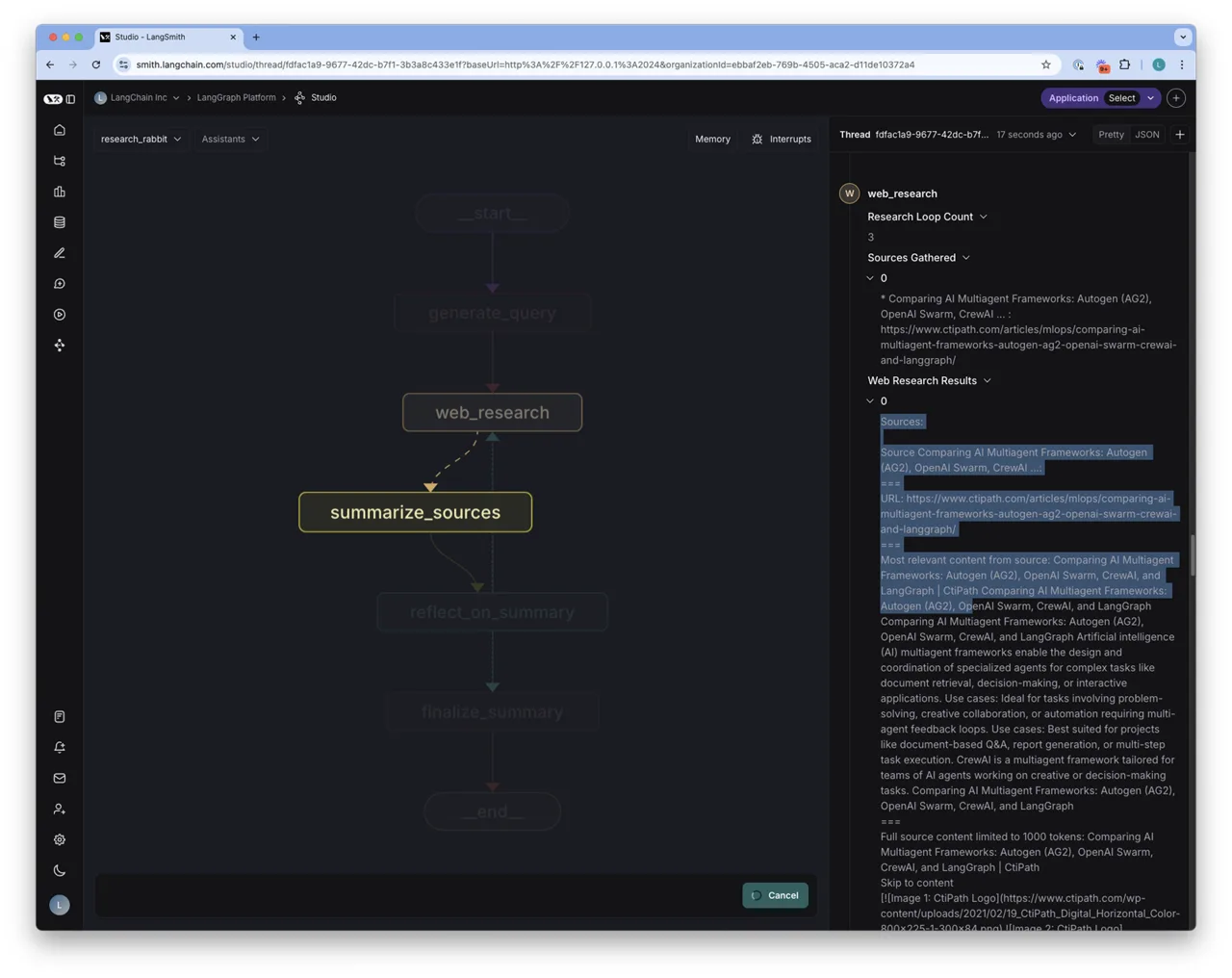
Task: Open the Assistants dropdown
Action: click(230, 139)
